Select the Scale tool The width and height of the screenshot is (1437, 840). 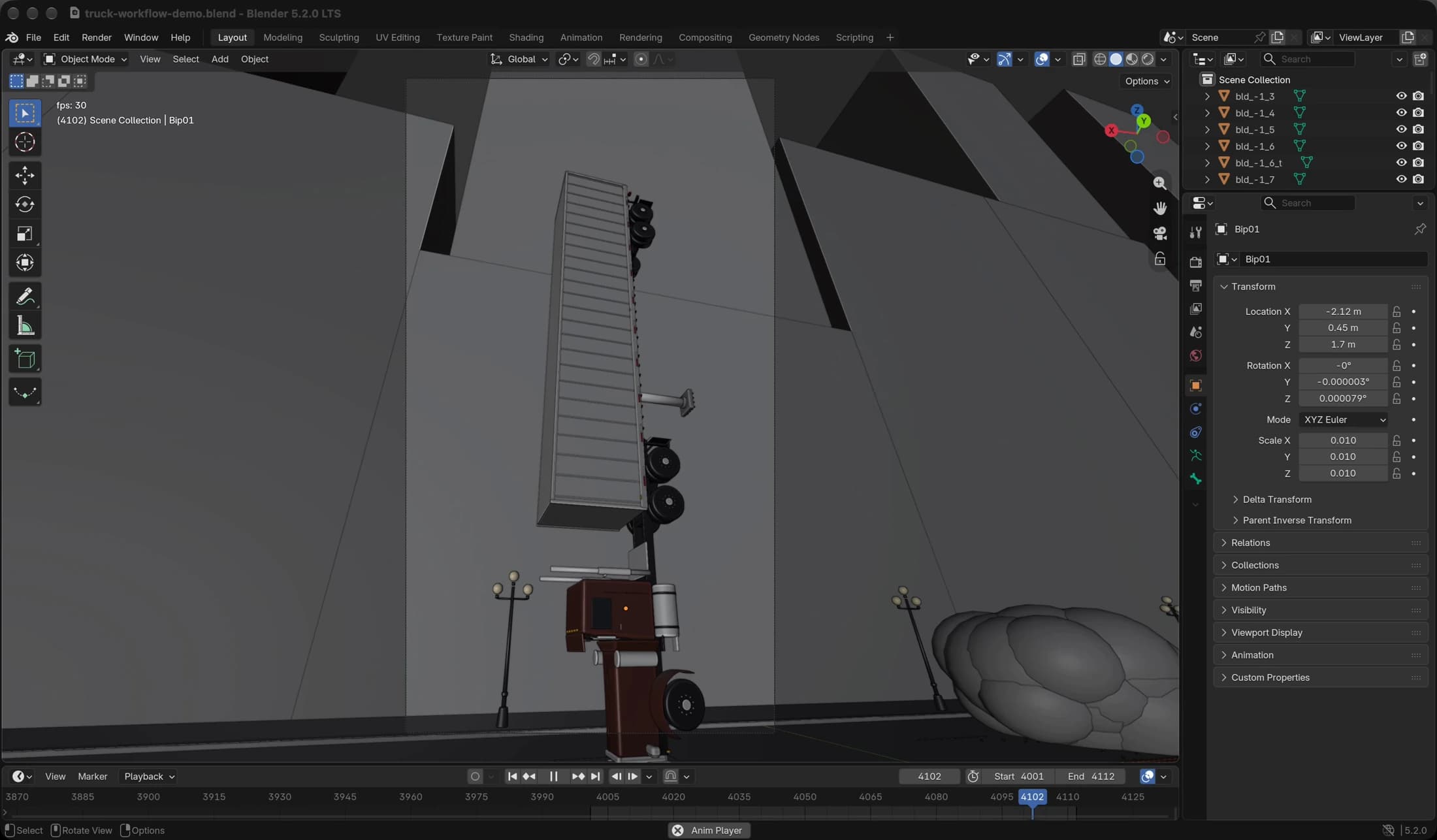[x=25, y=234]
